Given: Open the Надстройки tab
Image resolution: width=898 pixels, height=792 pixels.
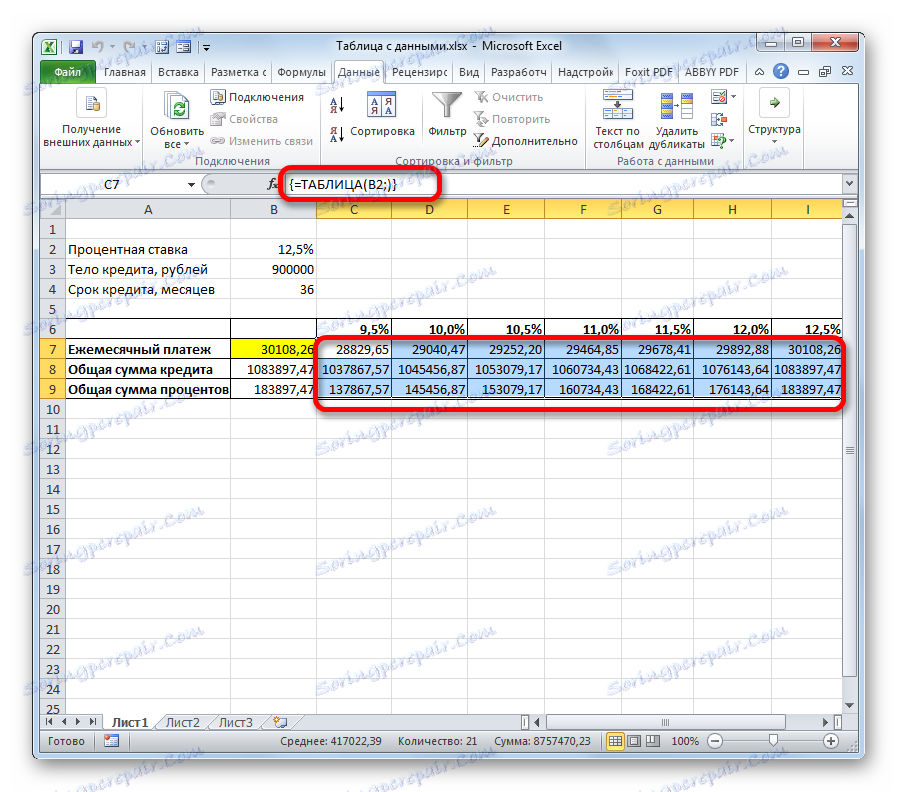Looking at the screenshot, I should [x=585, y=72].
